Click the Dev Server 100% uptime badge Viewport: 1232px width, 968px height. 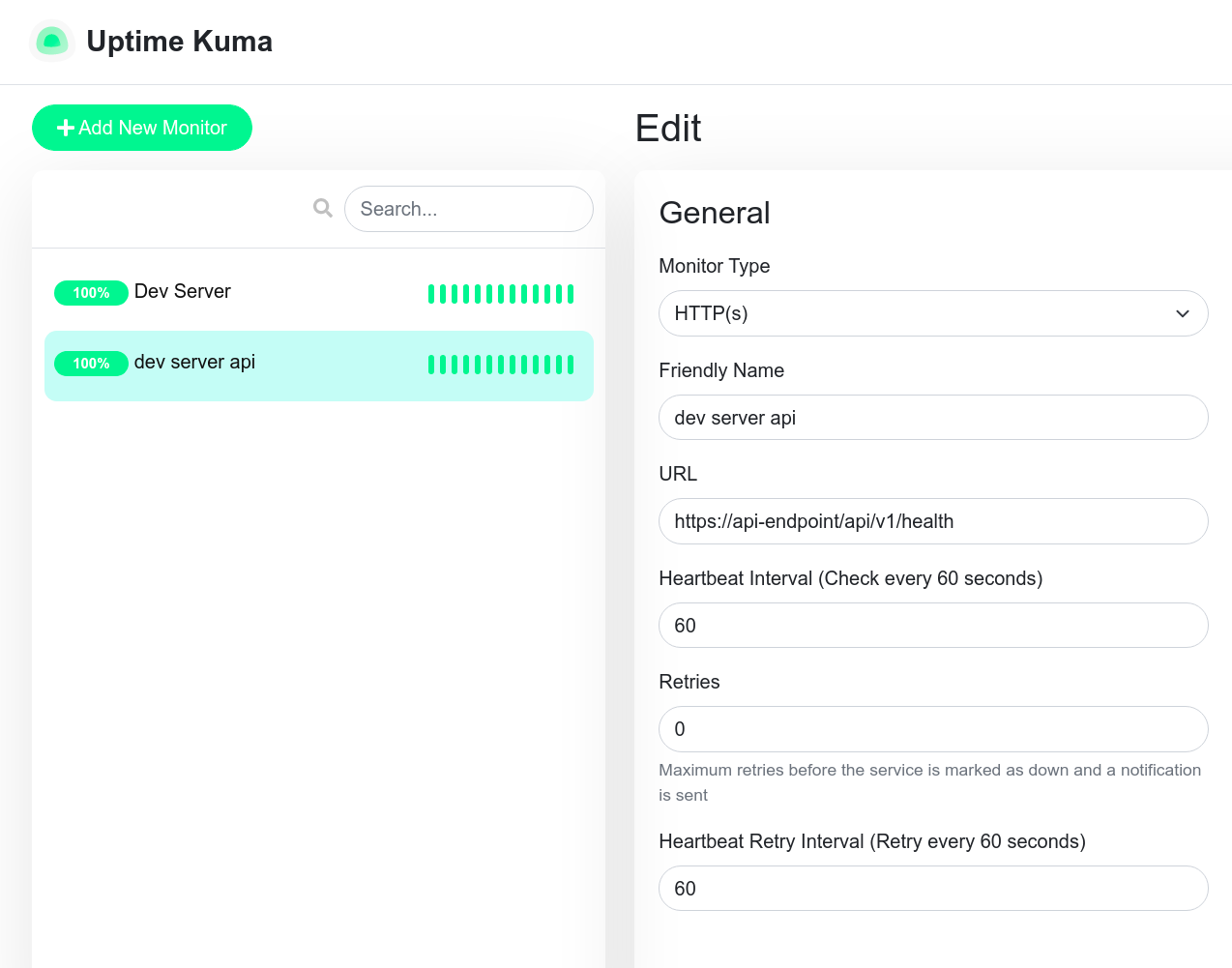(x=91, y=293)
